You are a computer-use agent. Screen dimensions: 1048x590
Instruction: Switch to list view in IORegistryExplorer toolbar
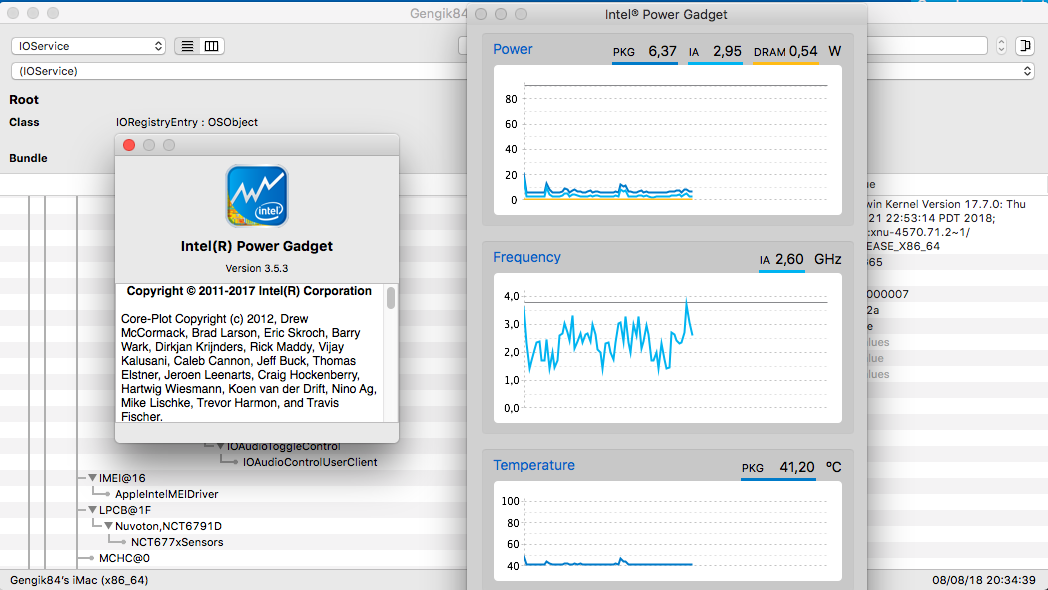(x=187, y=46)
